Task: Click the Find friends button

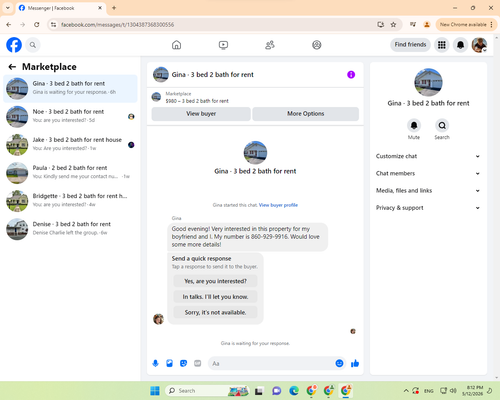Action: coord(410,45)
